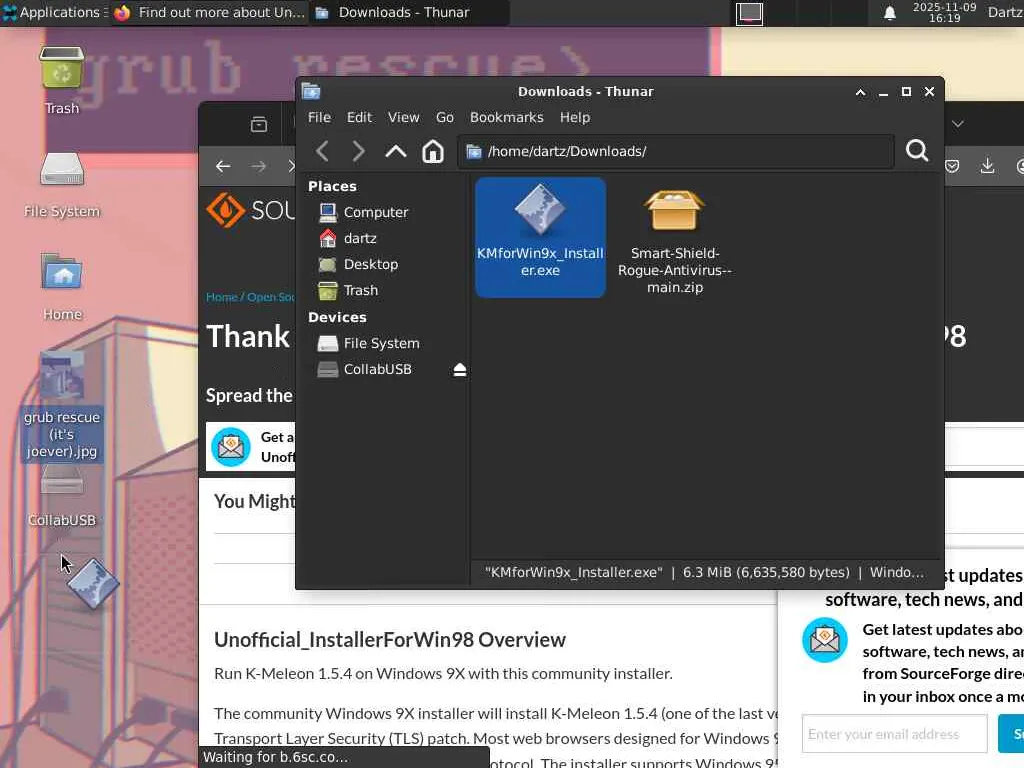Open Thunar Edit menu

click(x=359, y=118)
